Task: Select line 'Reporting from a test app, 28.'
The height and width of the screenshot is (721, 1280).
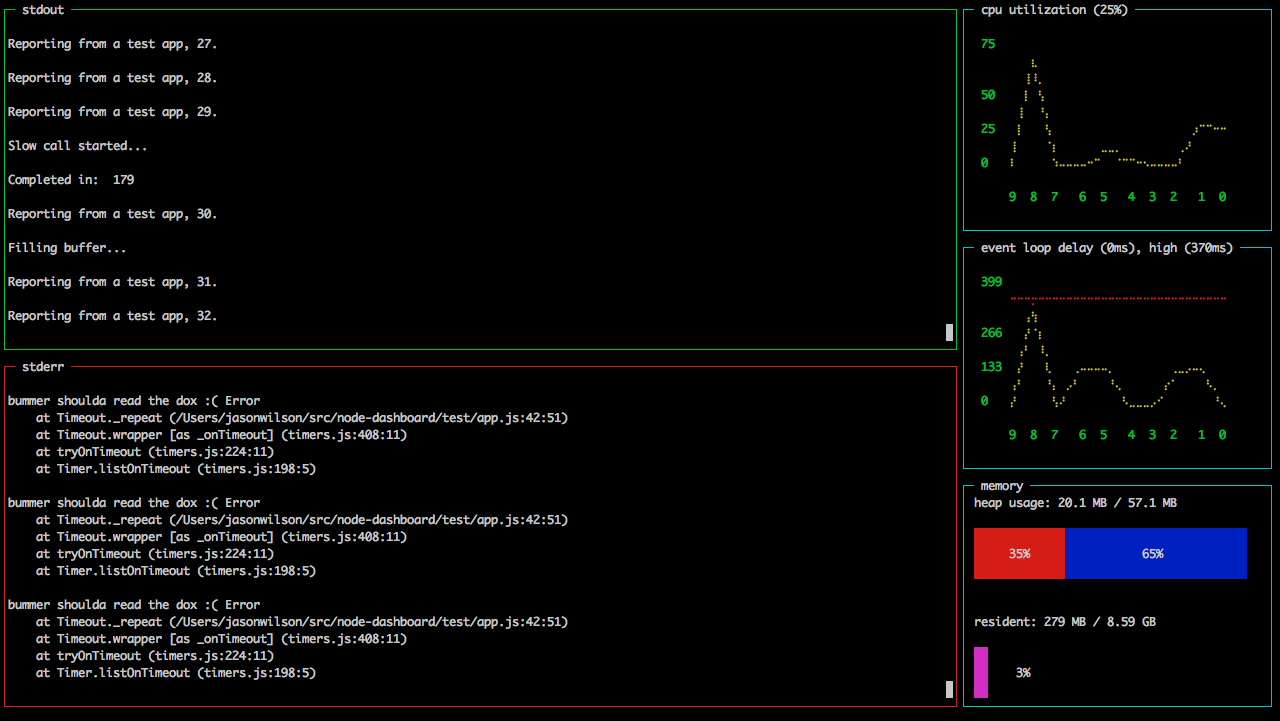Action: (x=112, y=78)
